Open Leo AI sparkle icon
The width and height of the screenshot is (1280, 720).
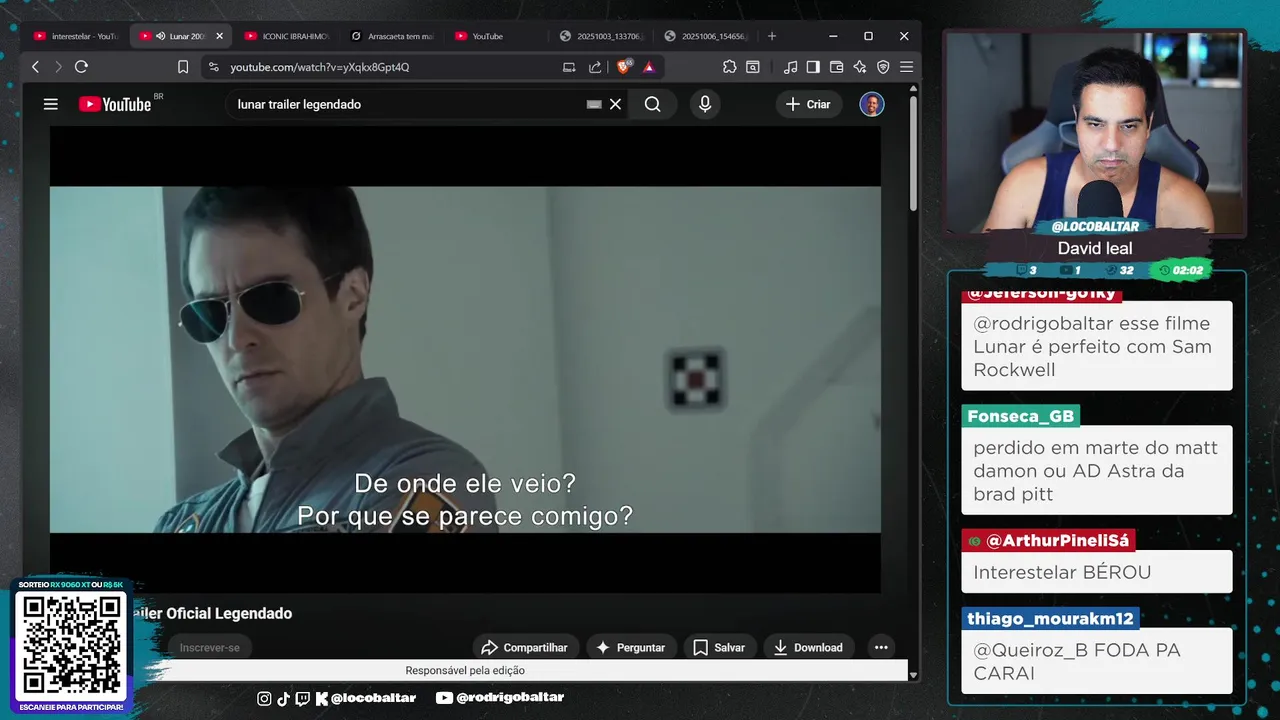tap(859, 67)
